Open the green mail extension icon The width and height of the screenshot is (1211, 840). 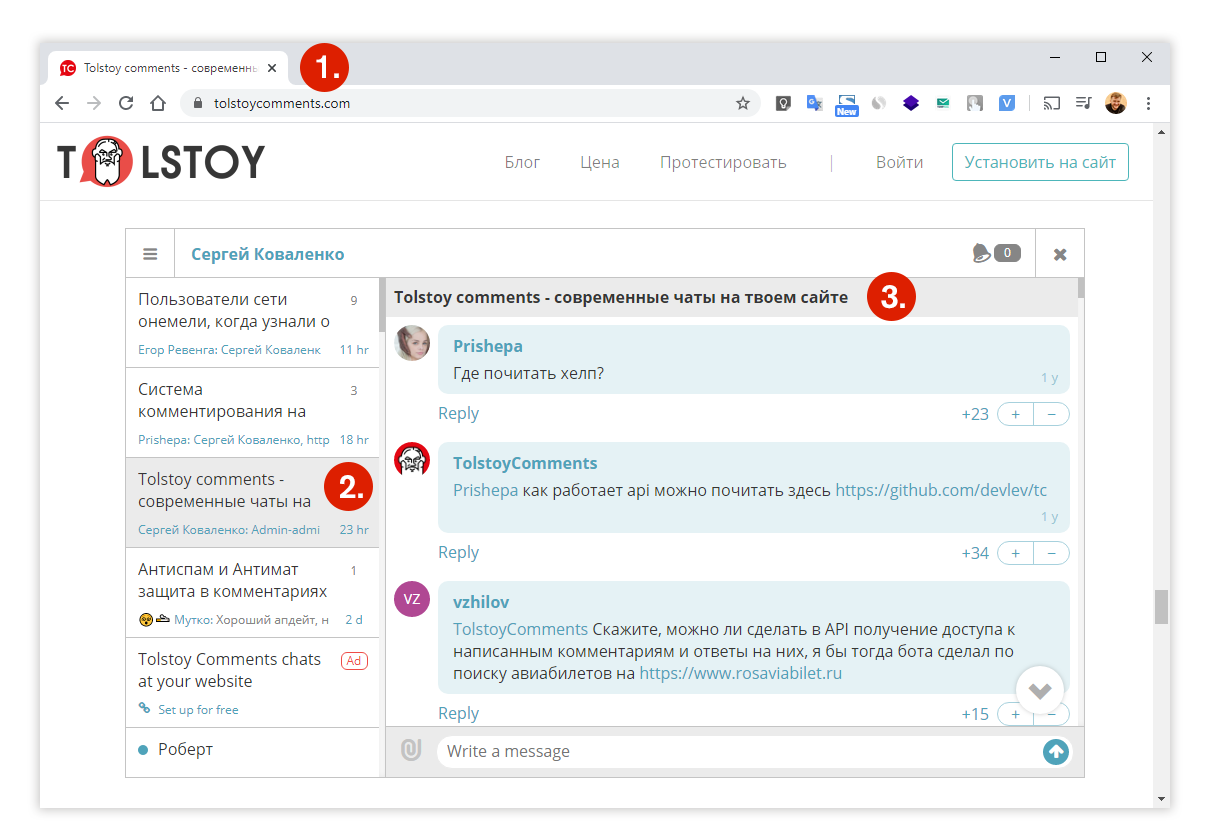click(x=943, y=103)
